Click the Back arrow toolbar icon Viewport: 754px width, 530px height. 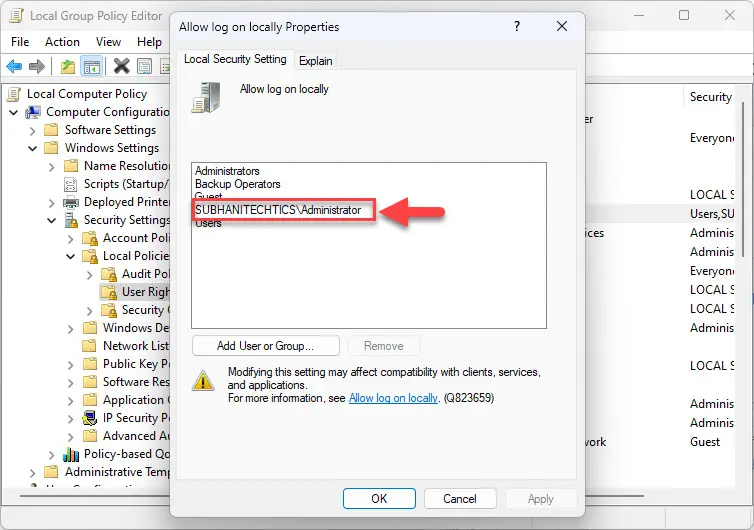pyautogui.click(x=14, y=66)
